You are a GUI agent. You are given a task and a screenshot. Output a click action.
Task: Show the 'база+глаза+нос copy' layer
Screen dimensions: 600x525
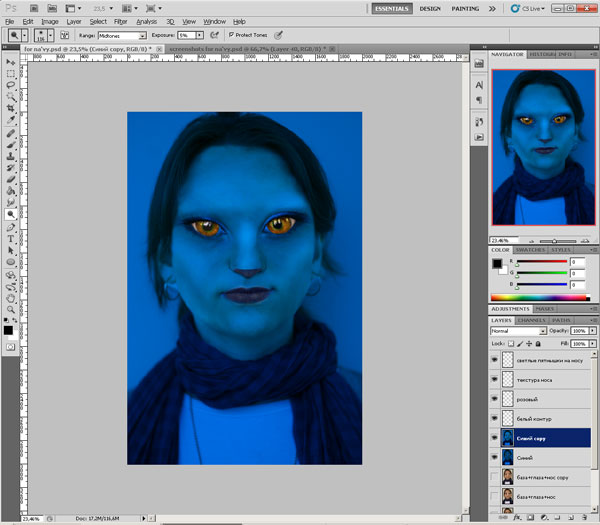pos(495,475)
